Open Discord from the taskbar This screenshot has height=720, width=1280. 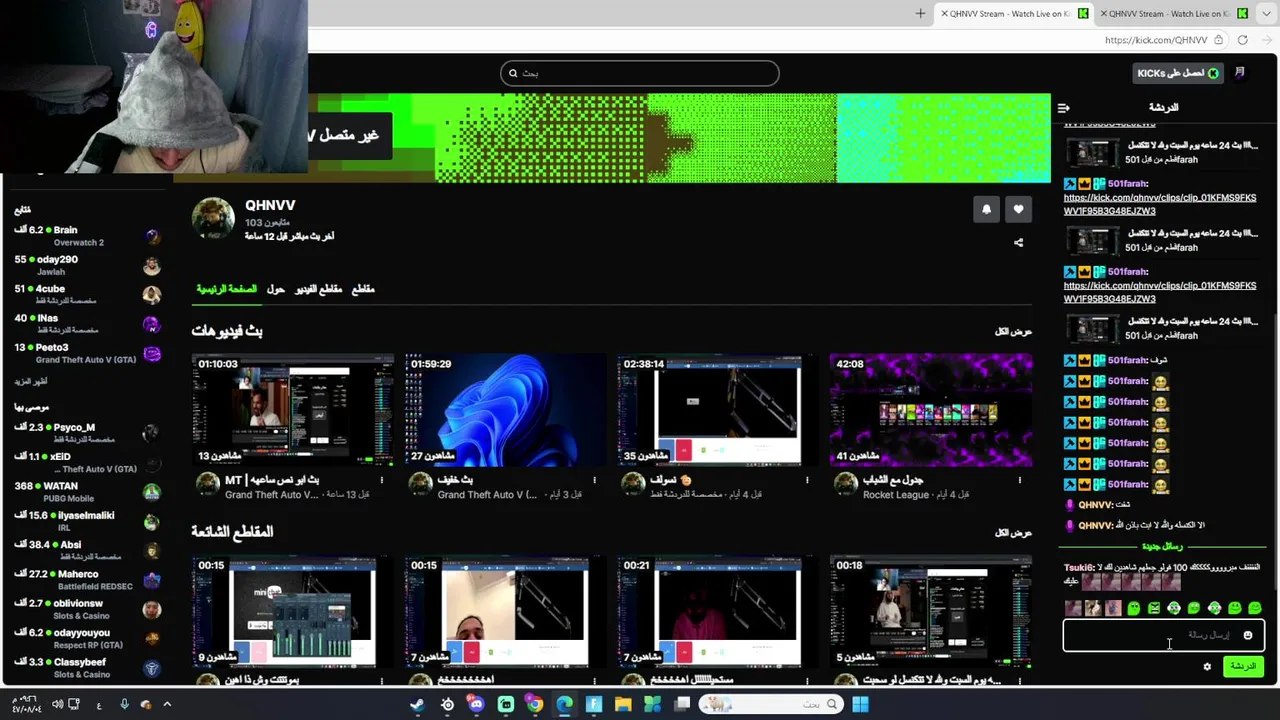[x=476, y=704]
